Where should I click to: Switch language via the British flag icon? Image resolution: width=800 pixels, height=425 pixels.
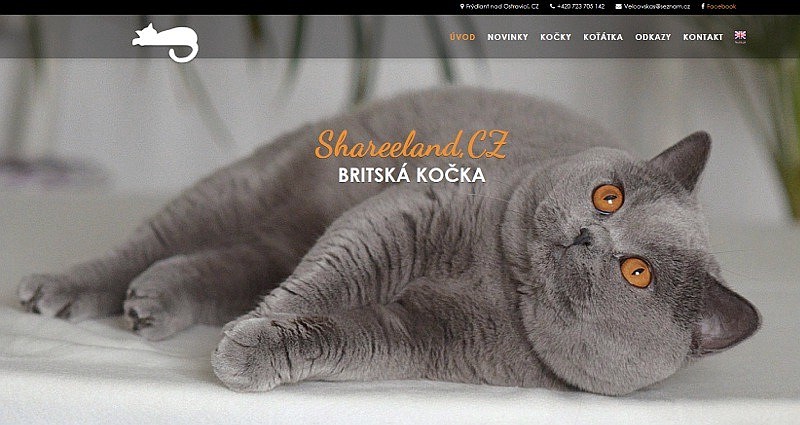click(740, 36)
